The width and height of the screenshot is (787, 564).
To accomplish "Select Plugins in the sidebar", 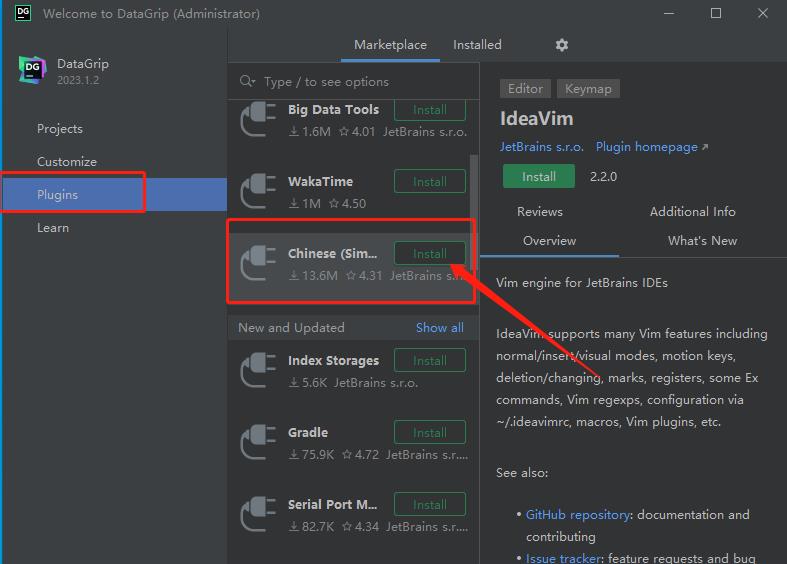I will point(114,195).
